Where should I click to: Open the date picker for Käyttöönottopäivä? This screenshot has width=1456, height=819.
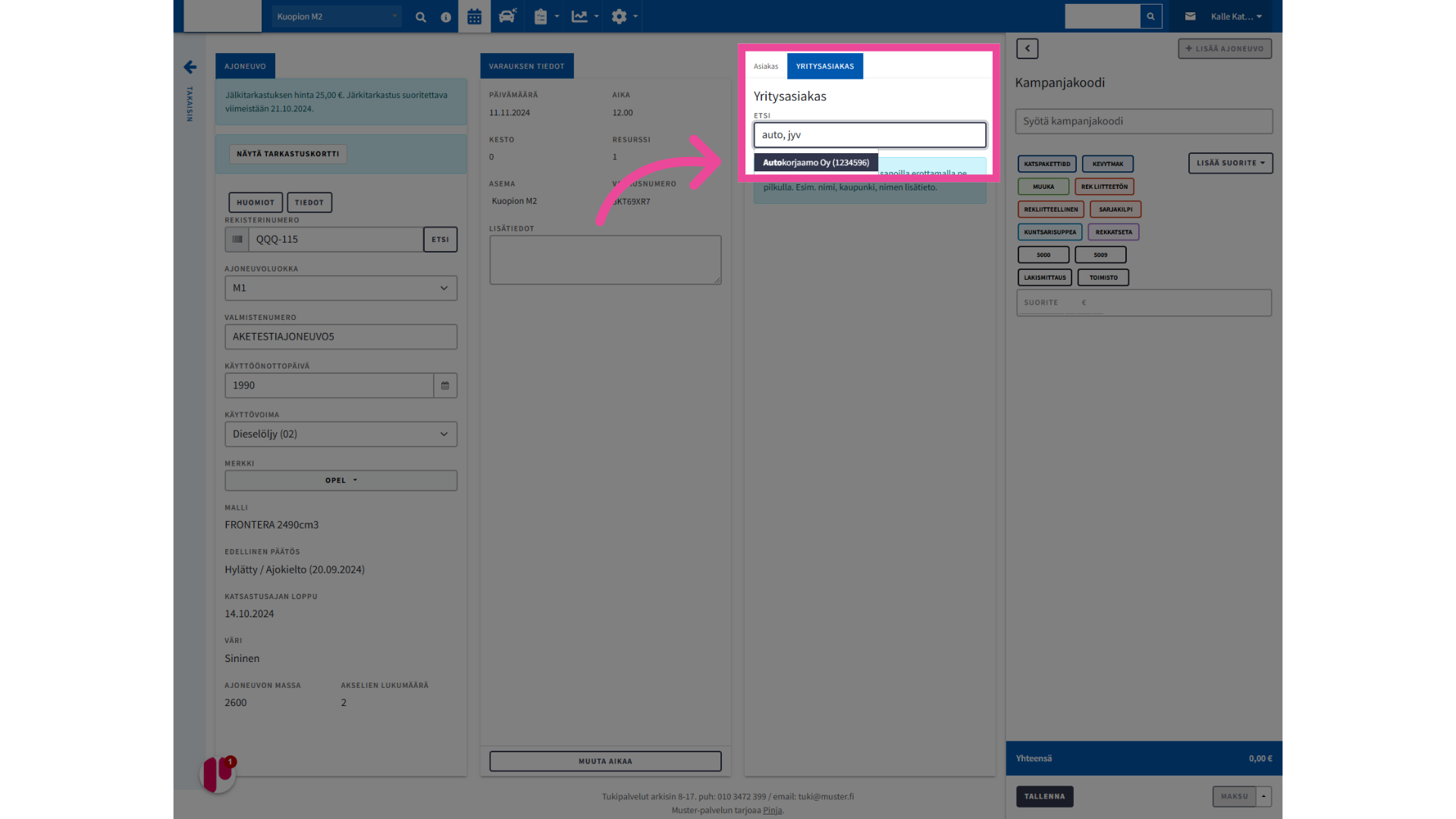click(445, 385)
